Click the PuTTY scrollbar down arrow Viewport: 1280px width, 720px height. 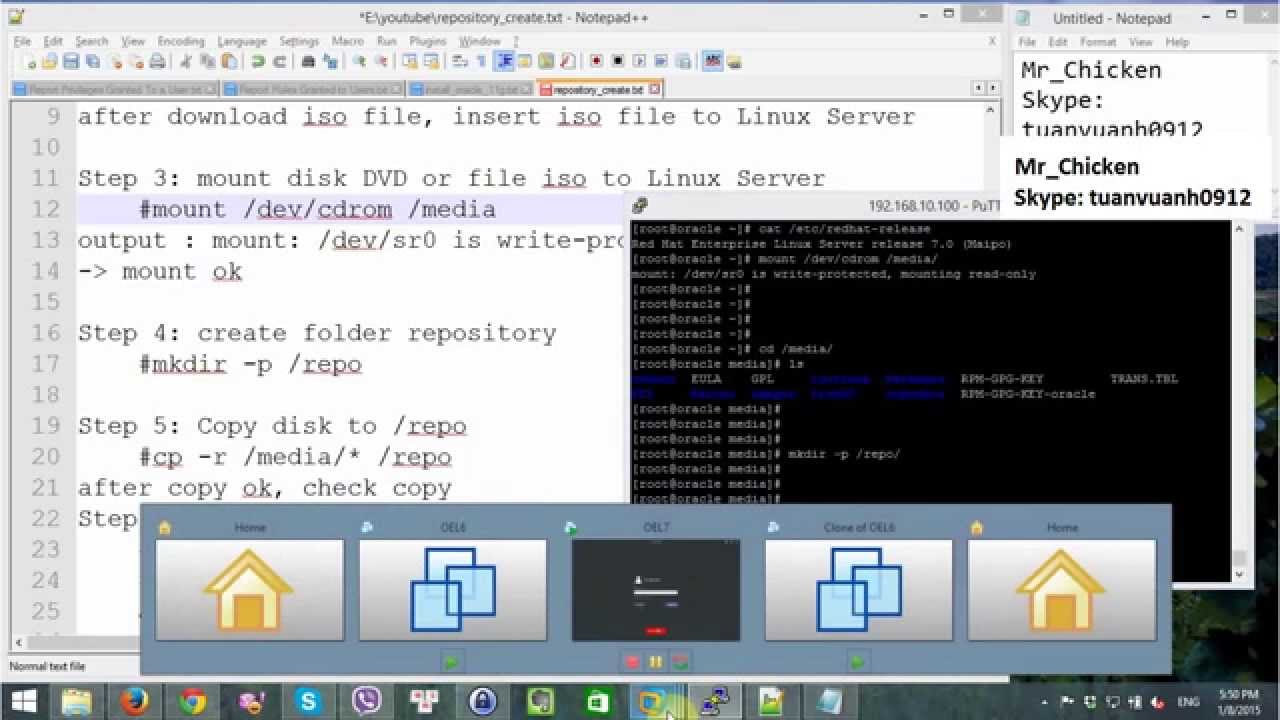point(1239,574)
